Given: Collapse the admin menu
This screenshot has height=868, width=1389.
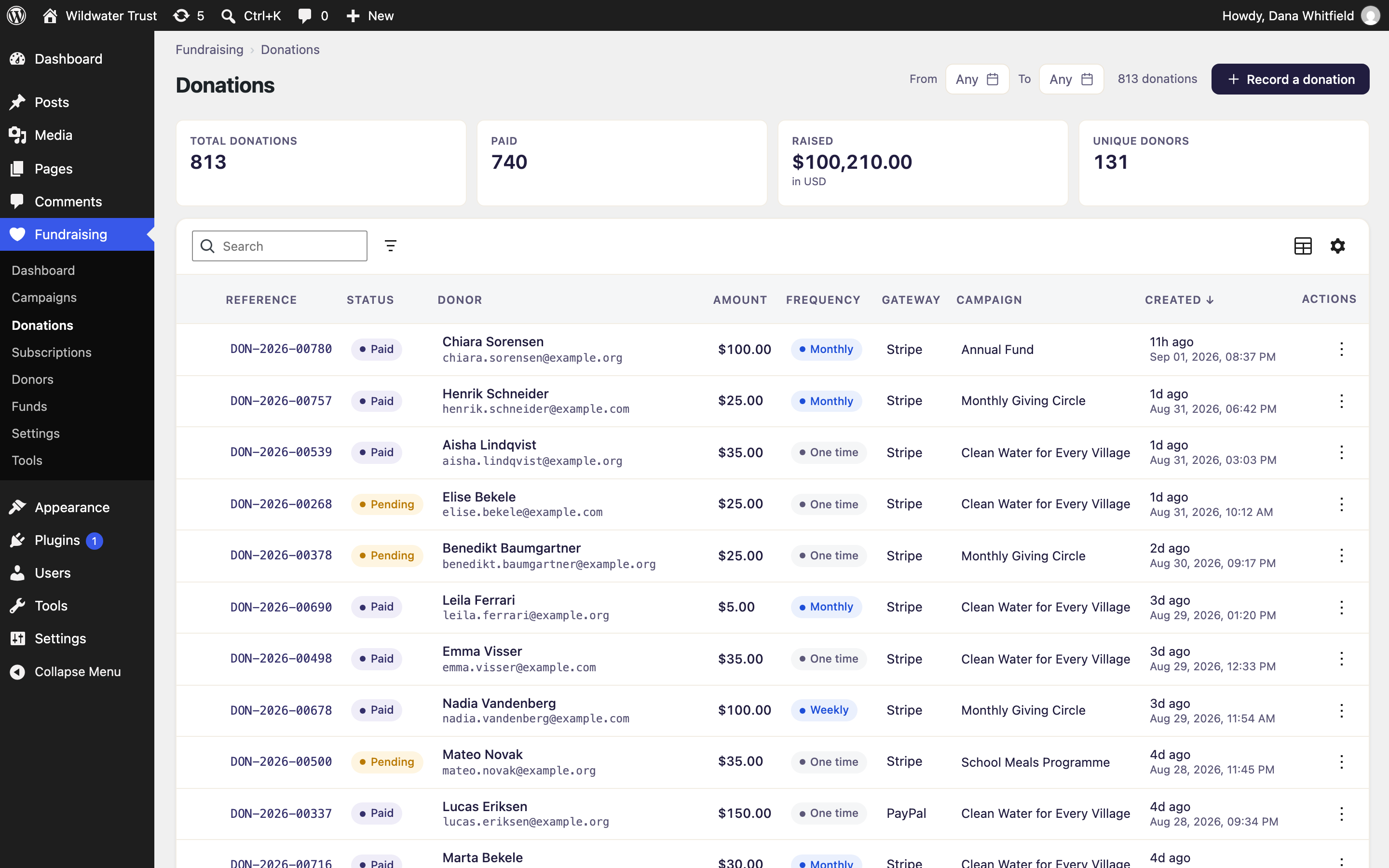Looking at the screenshot, I should [77, 672].
